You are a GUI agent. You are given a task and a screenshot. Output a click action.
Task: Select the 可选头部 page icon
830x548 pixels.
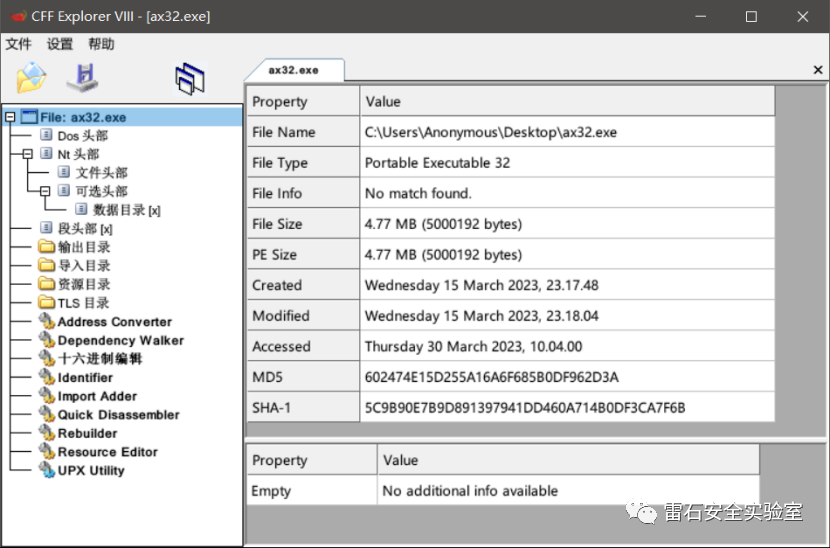(64, 191)
